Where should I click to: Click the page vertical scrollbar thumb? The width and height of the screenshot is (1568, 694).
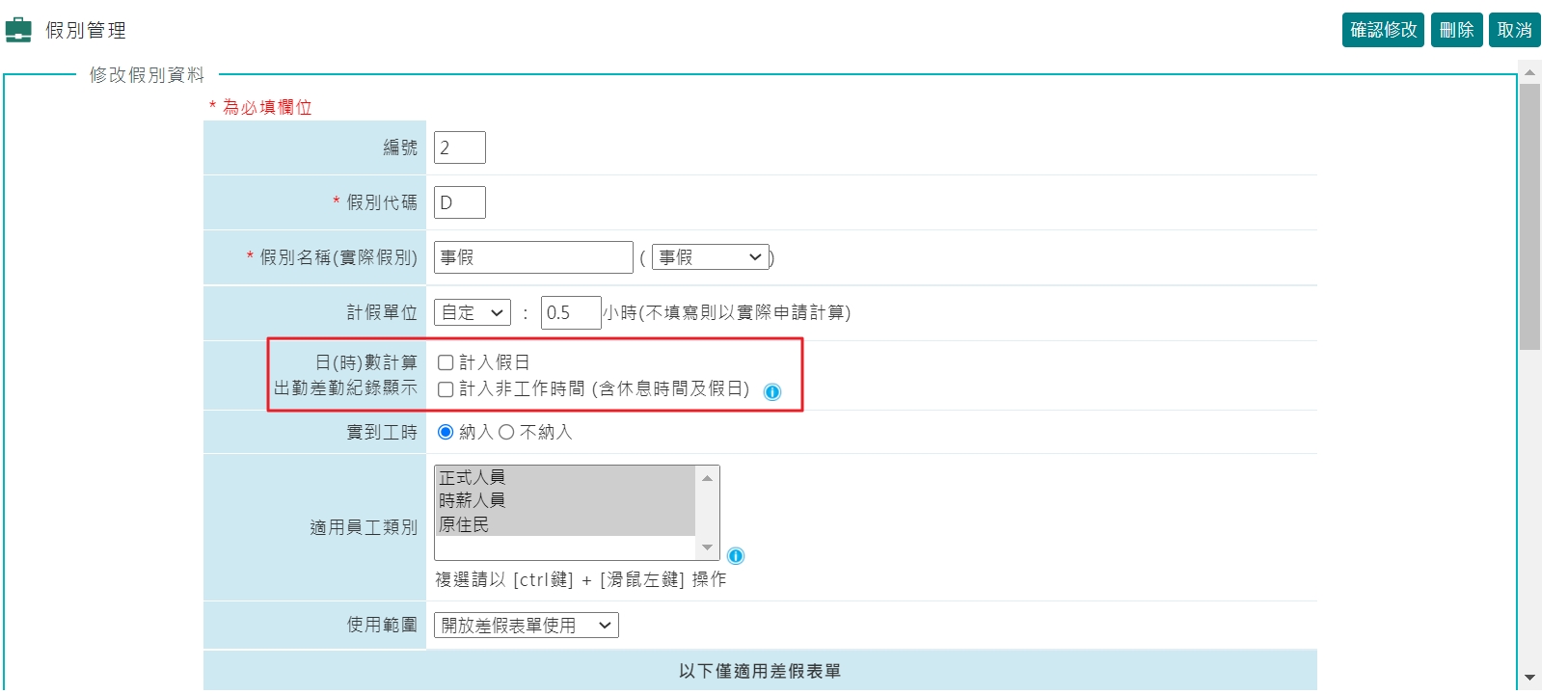coord(1529,216)
